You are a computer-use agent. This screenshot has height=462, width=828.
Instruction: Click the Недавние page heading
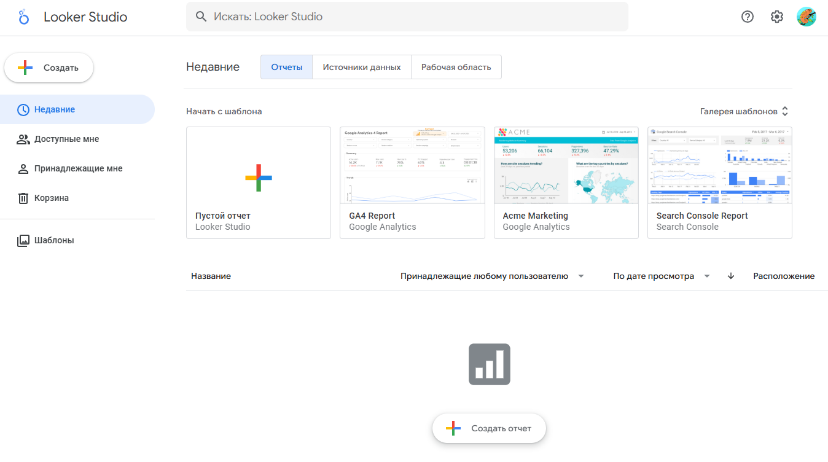click(213, 67)
